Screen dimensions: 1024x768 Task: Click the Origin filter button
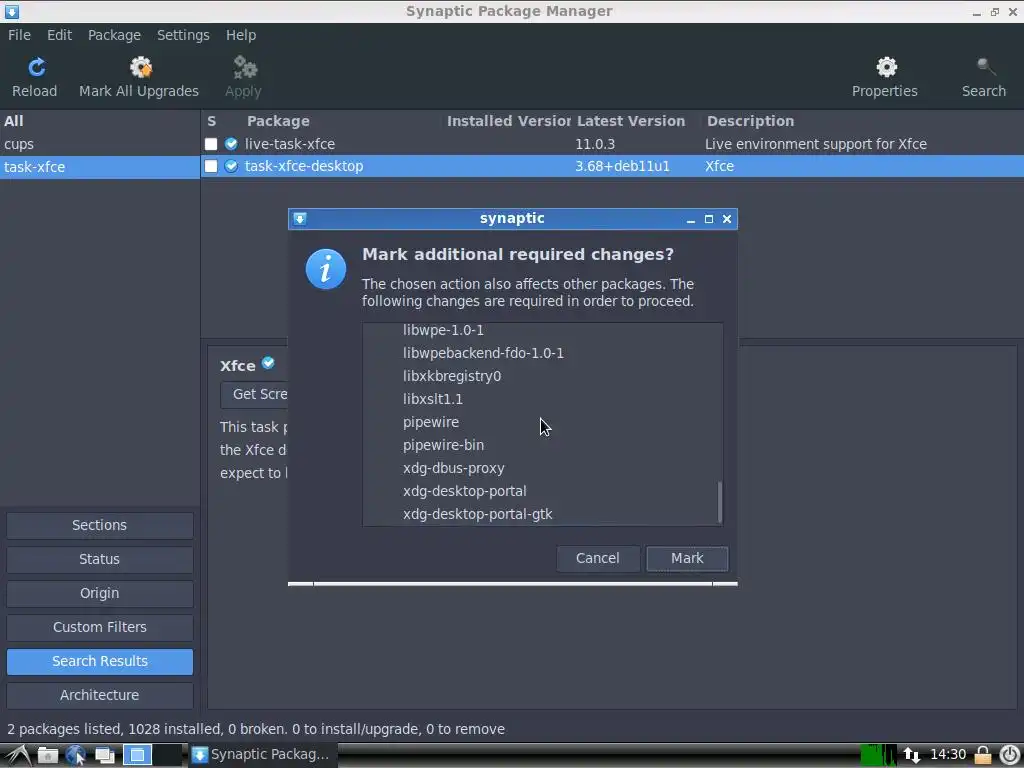99,593
